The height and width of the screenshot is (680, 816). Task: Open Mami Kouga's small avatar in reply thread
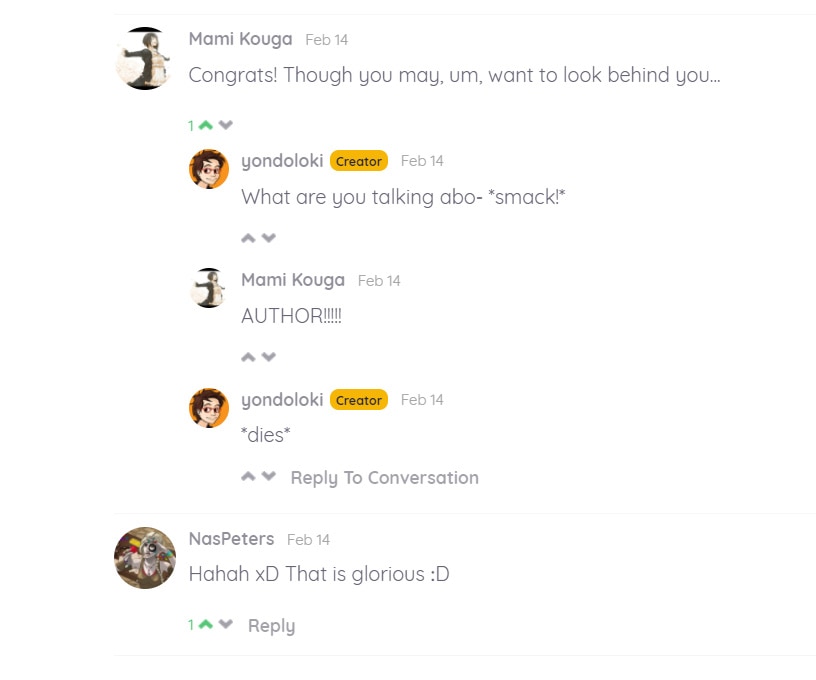pos(209,288)
